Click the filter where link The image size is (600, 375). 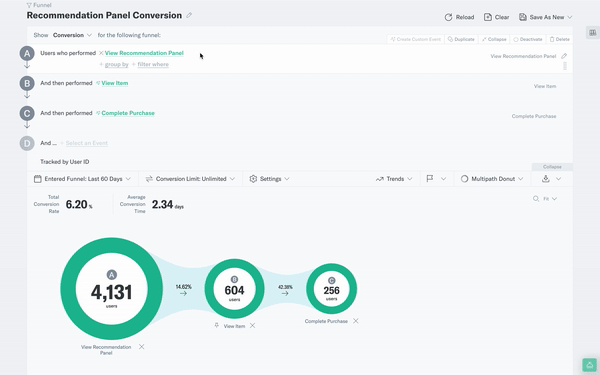(x=153, y=64)
